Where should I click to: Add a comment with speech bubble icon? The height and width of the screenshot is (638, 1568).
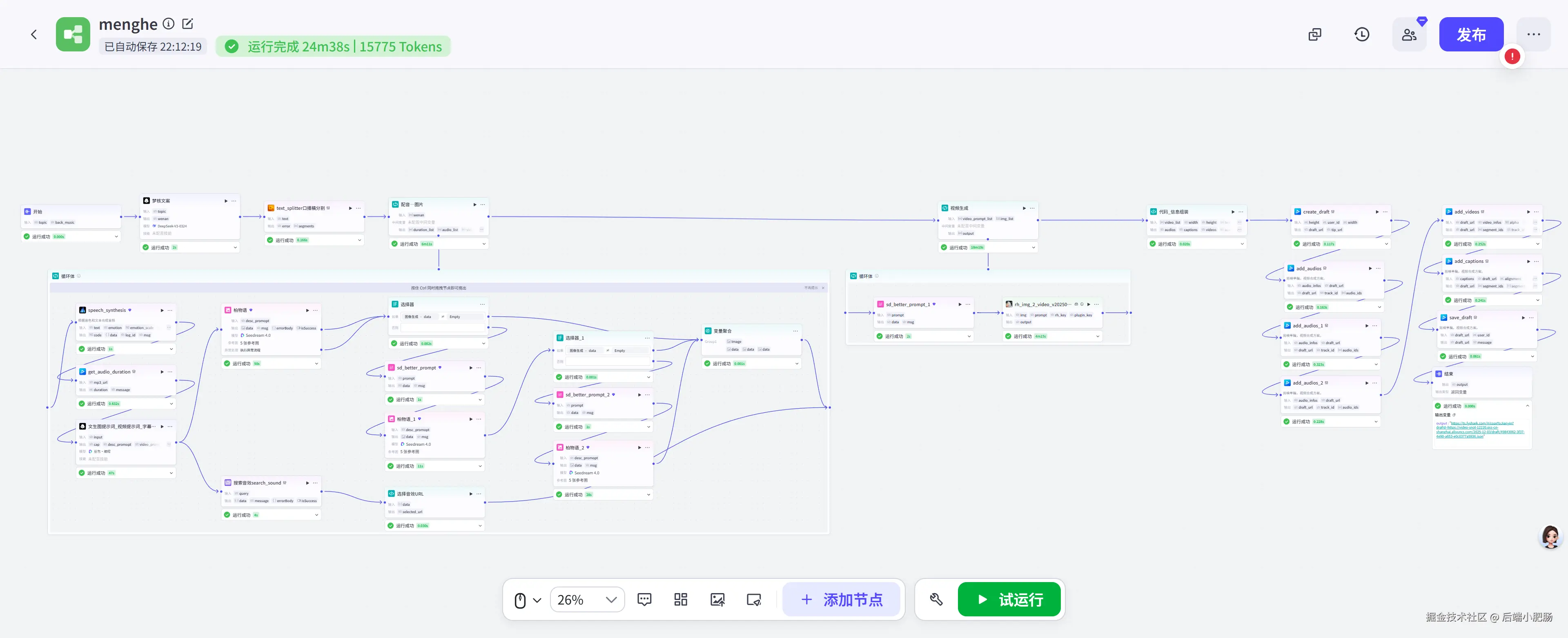click(644, 600)
